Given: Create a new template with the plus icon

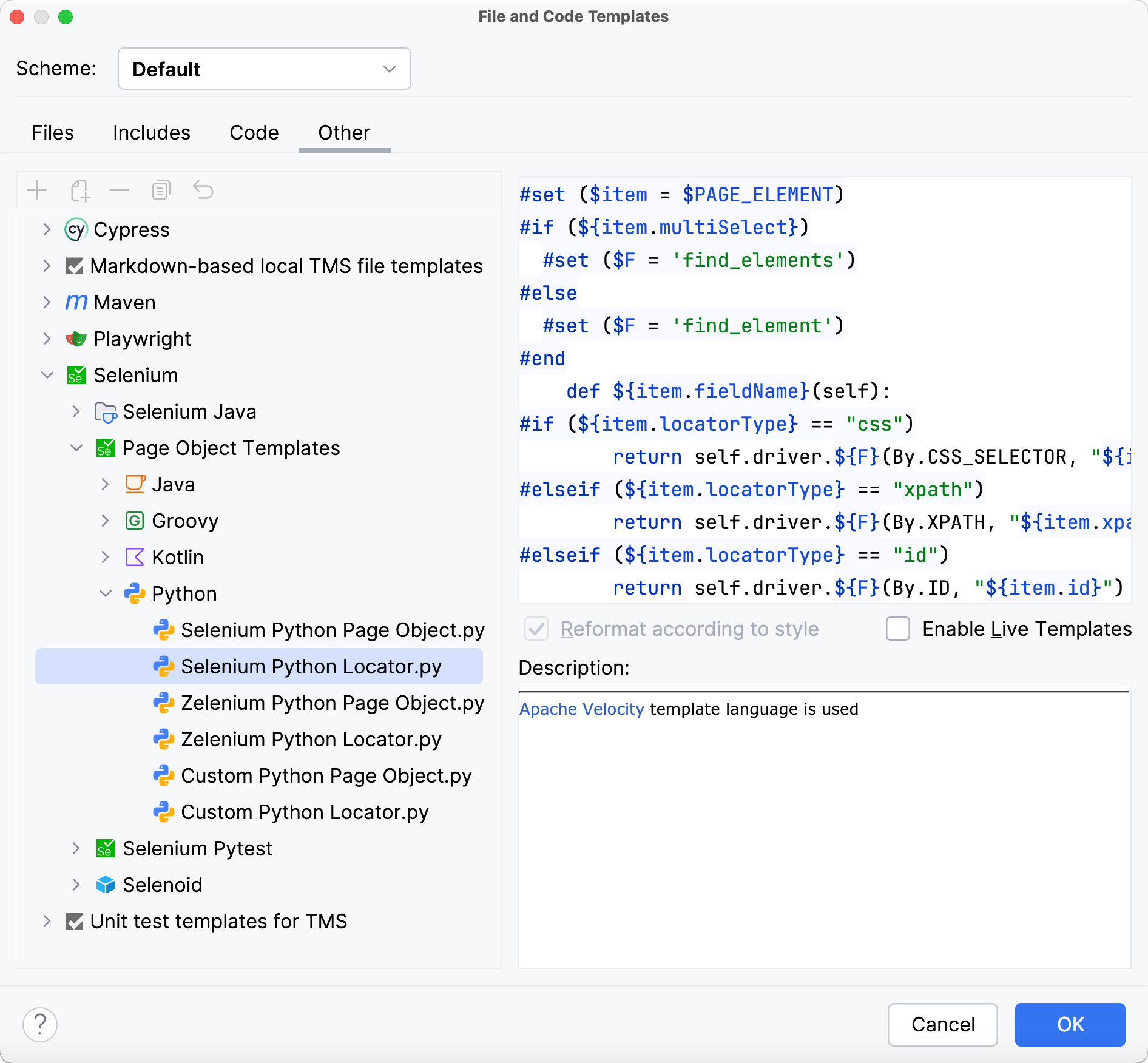Looking at the screenshot, I should pos(37,190).
